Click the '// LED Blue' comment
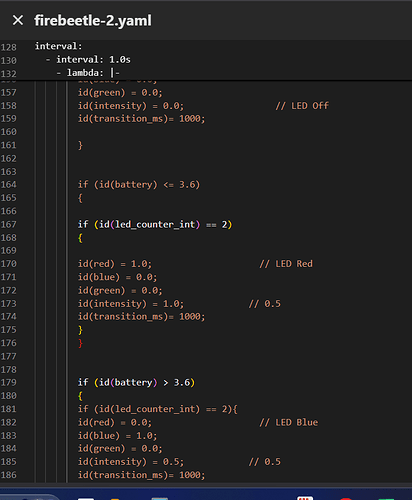 (x=289, y=422)
